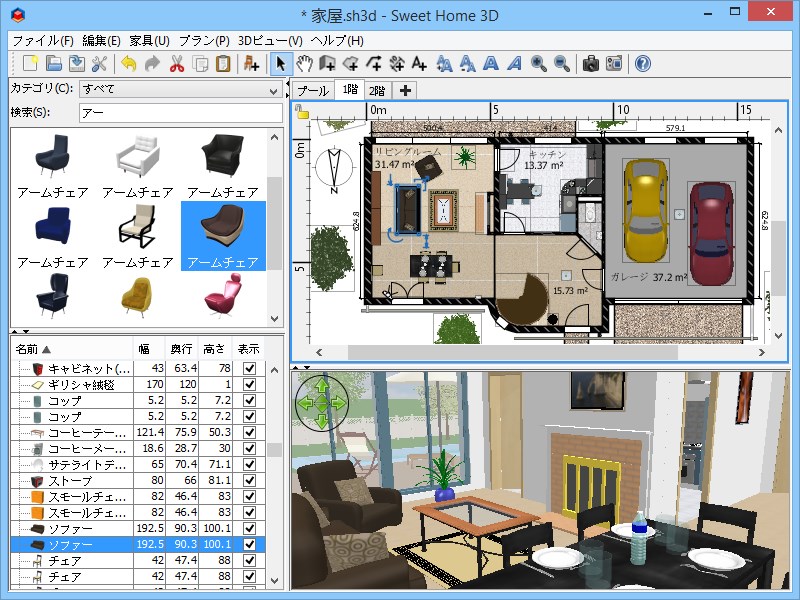Open the 編集(E) menu

pyautogui.click(x=101, y=40)
